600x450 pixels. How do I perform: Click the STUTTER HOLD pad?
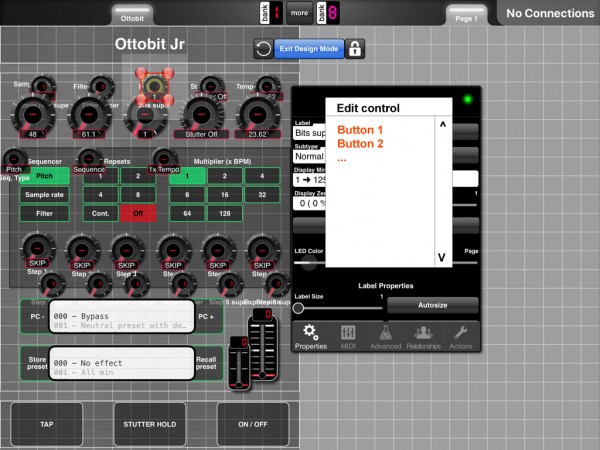[x=150, y=424]
